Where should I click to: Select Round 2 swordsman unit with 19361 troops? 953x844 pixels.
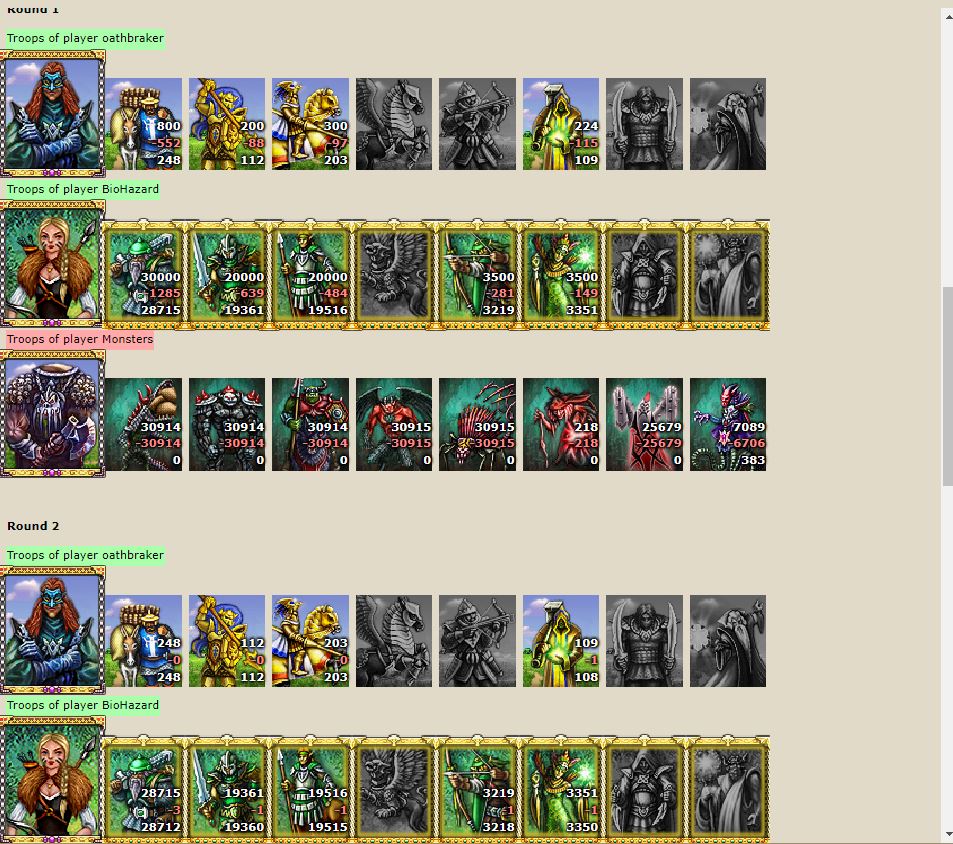pyautogui.click(x=227, y=792)
